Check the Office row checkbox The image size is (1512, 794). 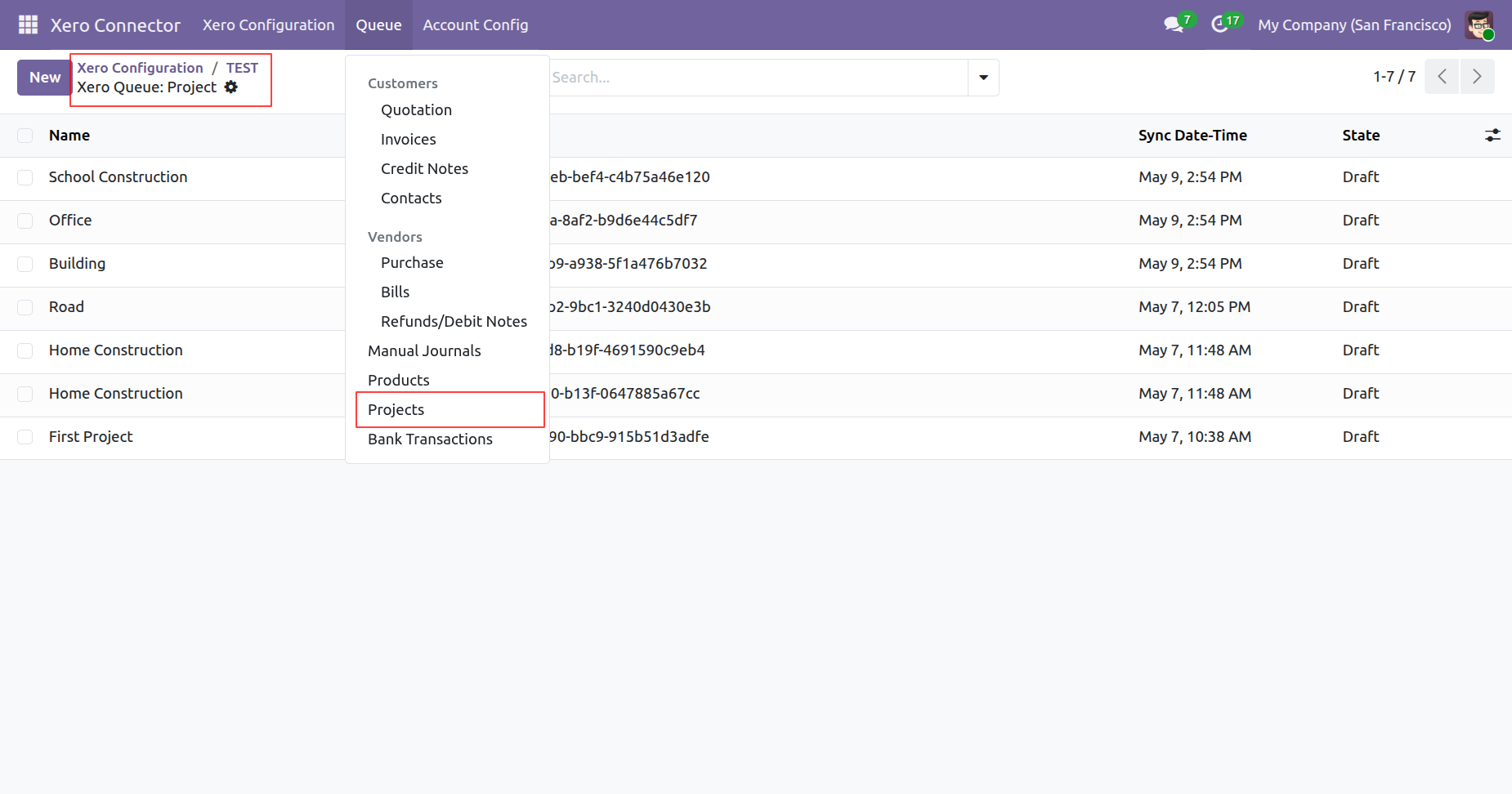[x=25, y=221]
